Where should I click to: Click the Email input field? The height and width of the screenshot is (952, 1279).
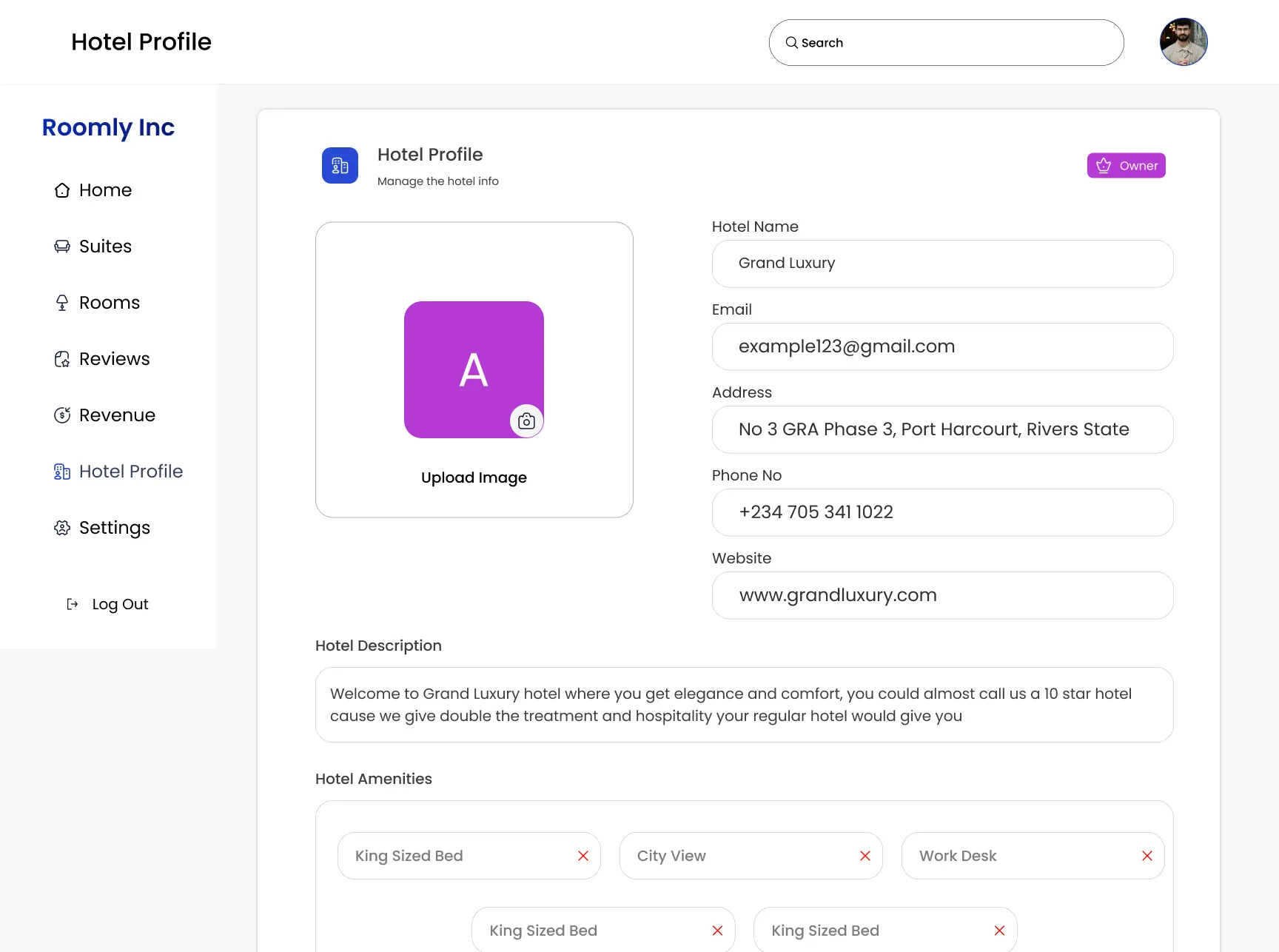point(943,346)
